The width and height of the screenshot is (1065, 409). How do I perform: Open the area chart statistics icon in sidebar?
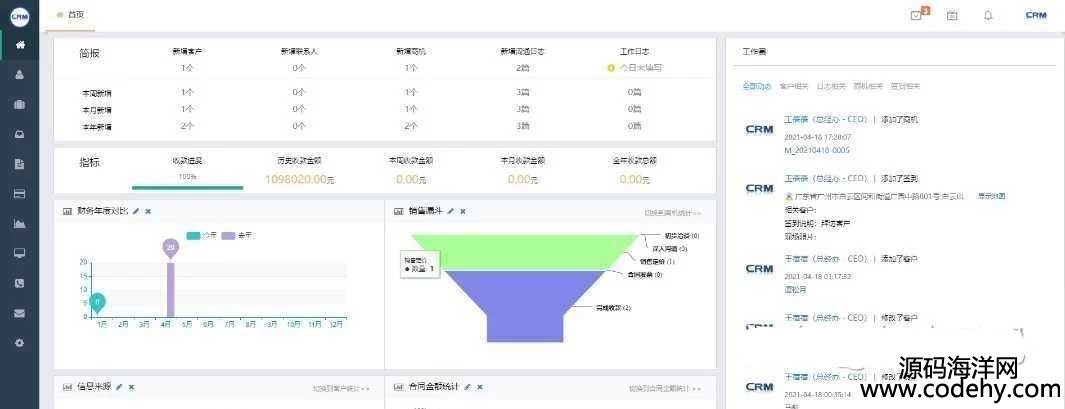(20, 224)
